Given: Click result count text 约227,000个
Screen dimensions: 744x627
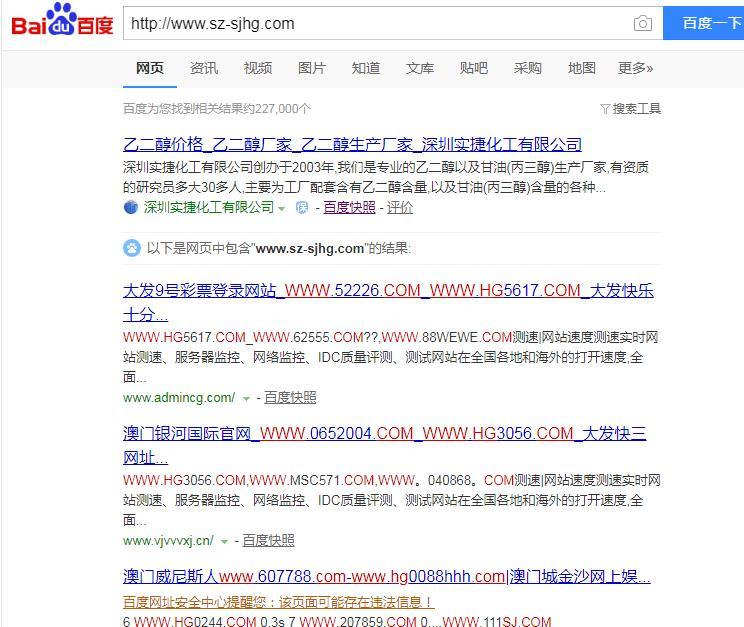Looking at the screenshot, I should (278, 109).
